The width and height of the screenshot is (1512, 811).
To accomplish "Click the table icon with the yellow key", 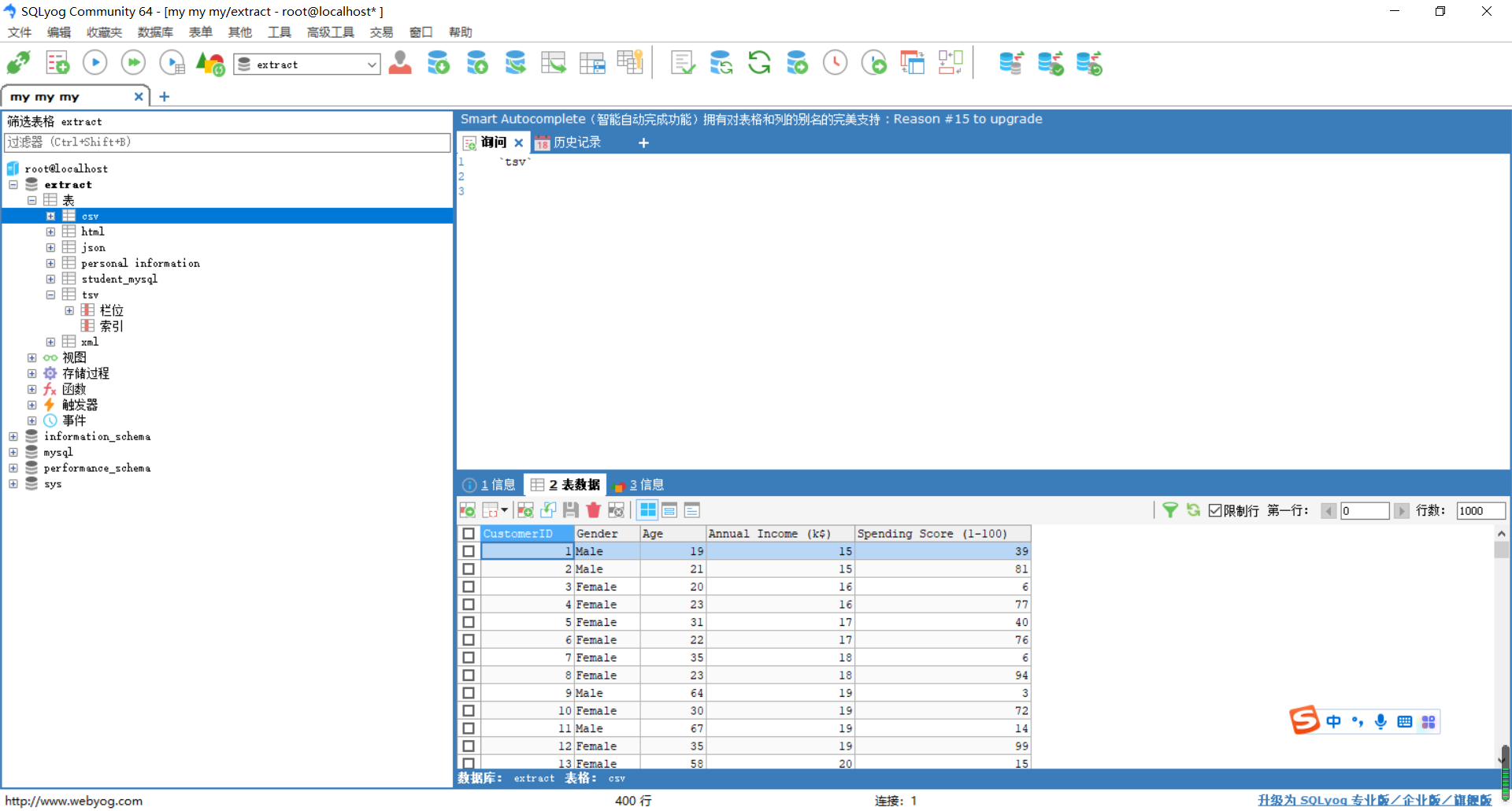I will pyautogui.click(x=630, y=63).
